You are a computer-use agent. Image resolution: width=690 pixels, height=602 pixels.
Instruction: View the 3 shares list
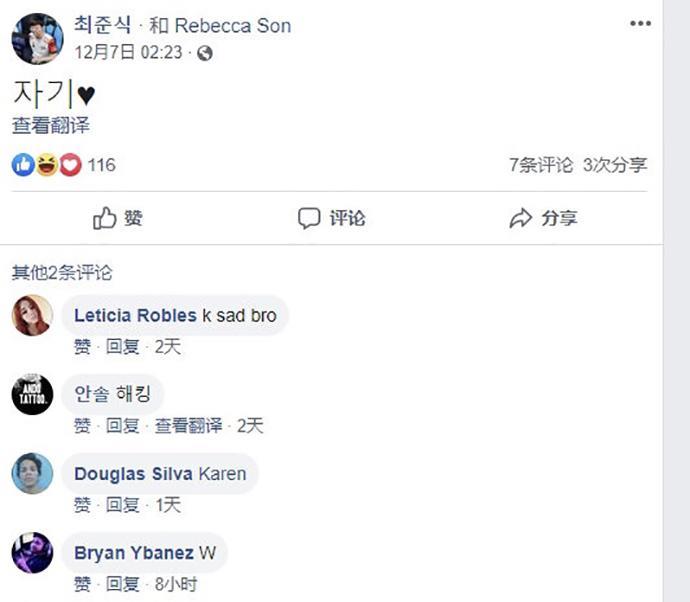point(614,165)
